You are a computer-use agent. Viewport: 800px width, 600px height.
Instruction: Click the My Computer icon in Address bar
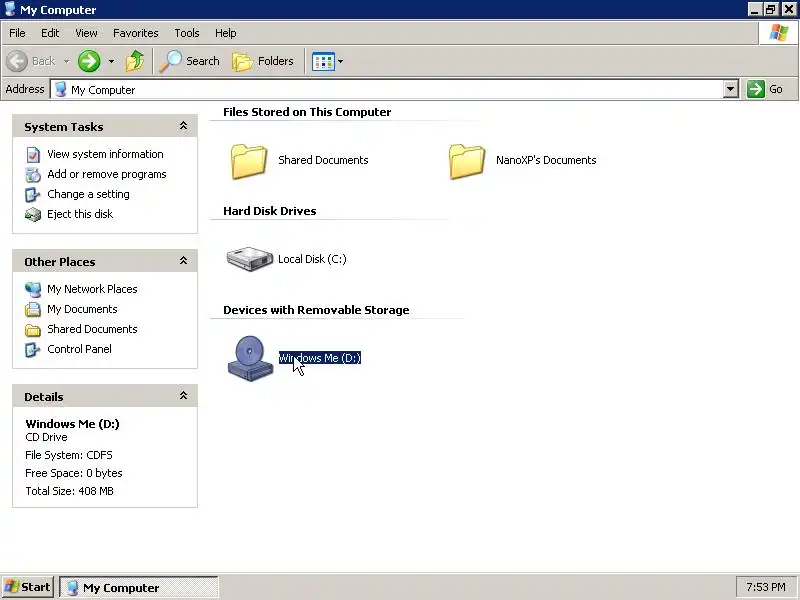(x=60, y=89)
